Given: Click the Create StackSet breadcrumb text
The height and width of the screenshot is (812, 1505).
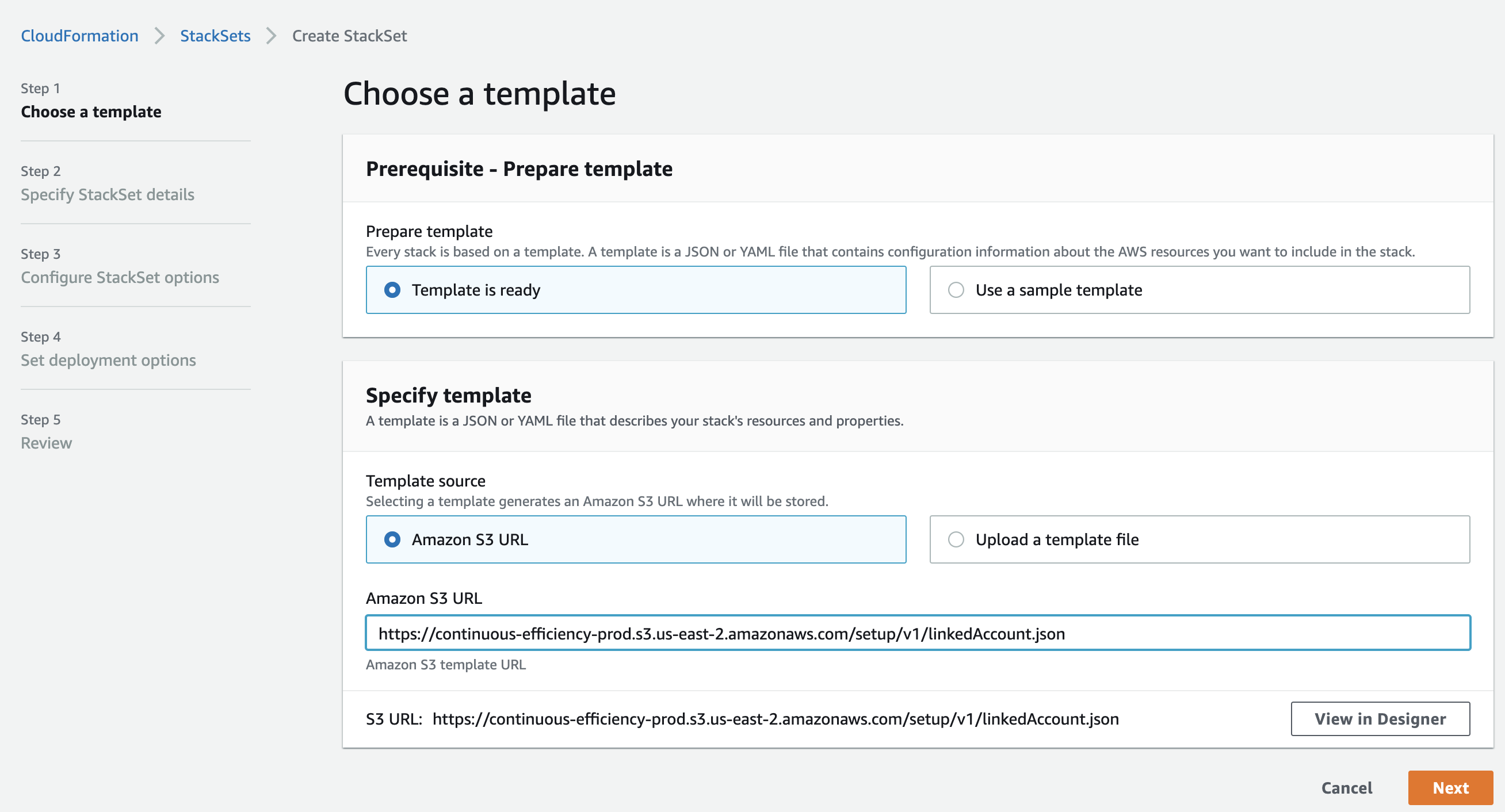Looking at the screenshot, I should click(x=349, y=36).
